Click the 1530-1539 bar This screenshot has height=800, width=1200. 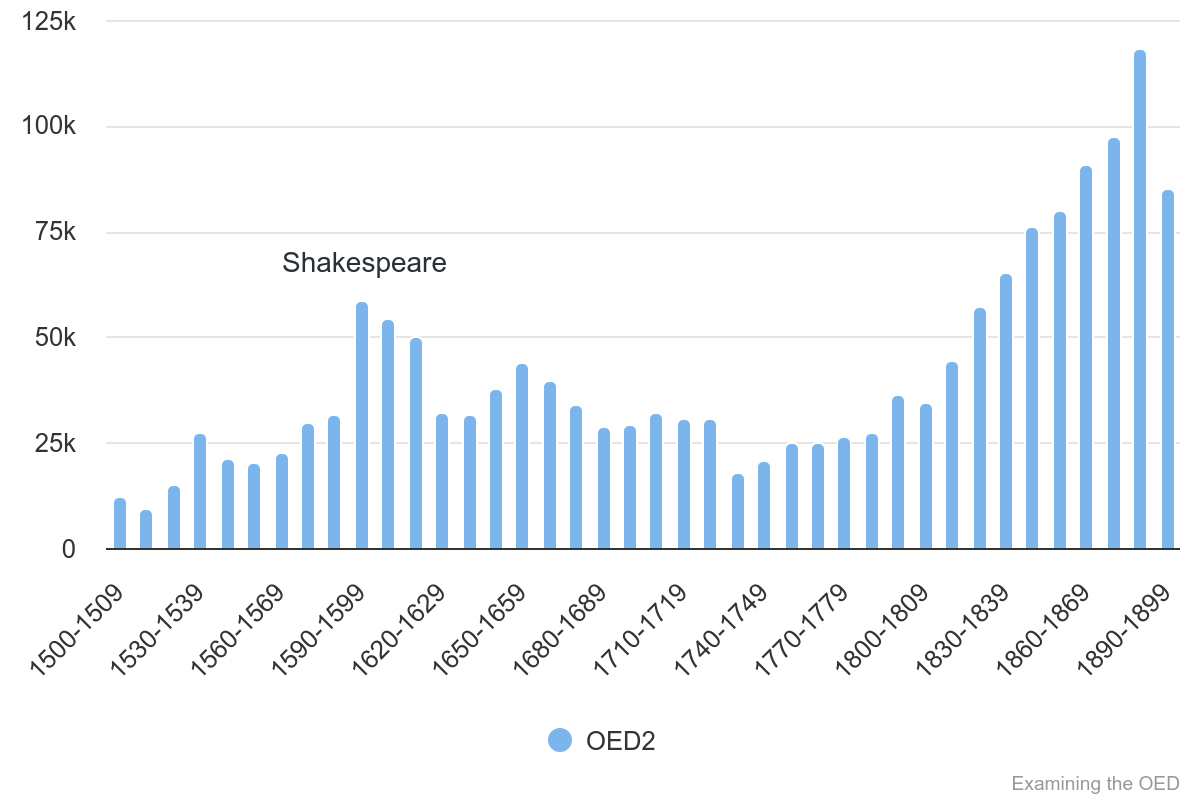pyautogui.click(x=200, y=492)
